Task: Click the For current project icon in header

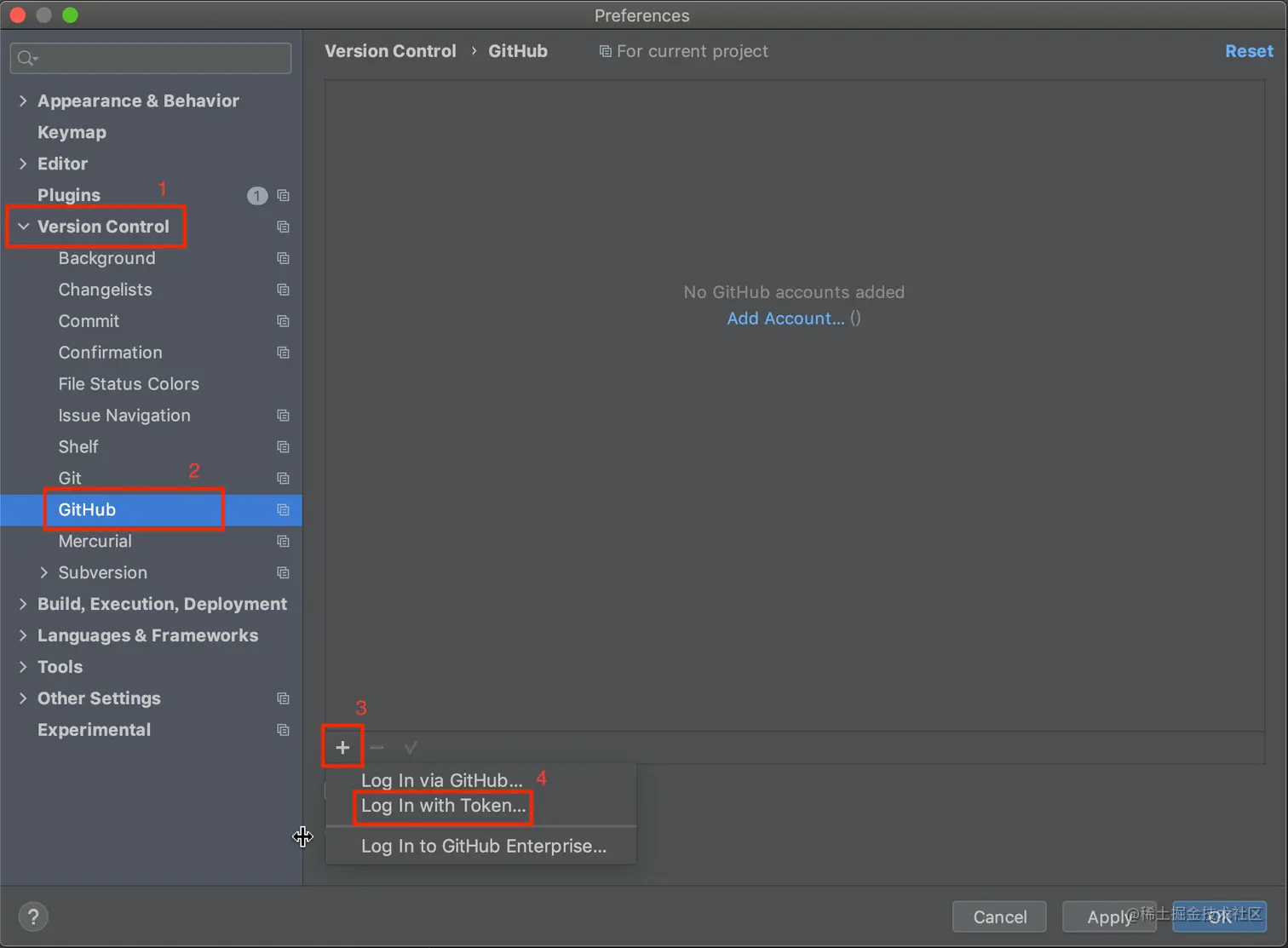Action: pyautogui.click(x=605, y=51)
